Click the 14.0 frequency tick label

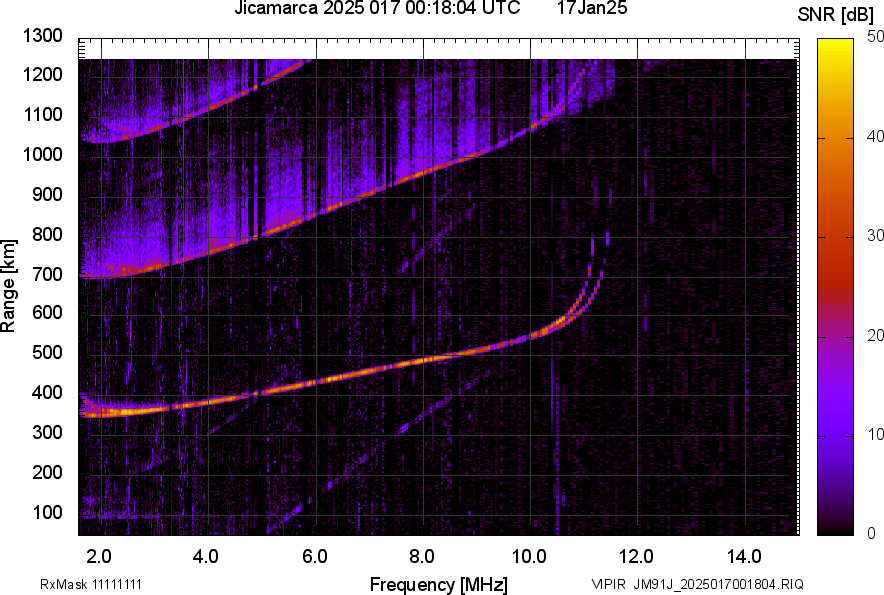point(744,556)
